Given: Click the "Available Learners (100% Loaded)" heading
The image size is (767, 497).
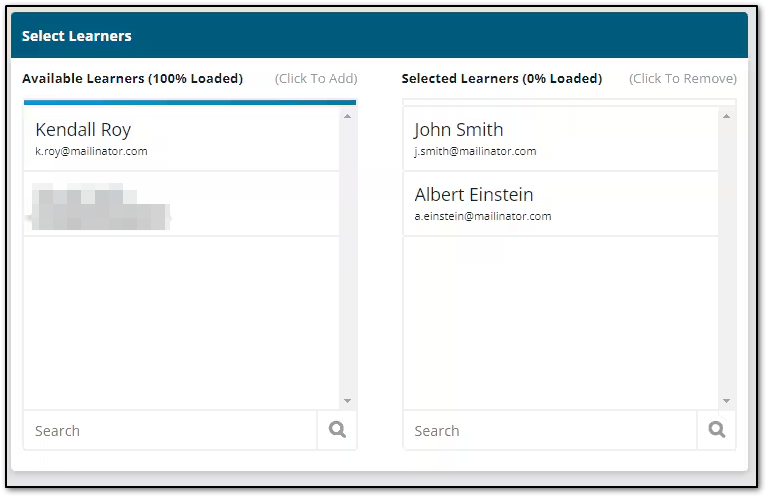Looking at the screenshot, I should (x=132, y=79).
